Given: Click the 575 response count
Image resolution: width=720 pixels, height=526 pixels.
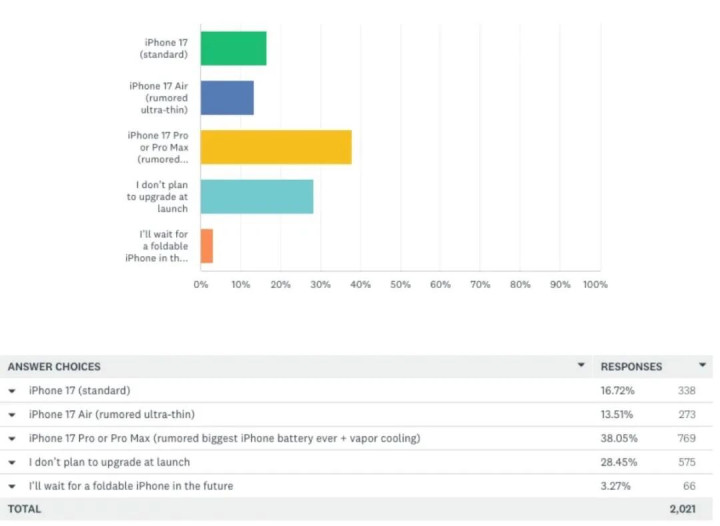Looking at the screenshot, I should [x=687, y=462].
